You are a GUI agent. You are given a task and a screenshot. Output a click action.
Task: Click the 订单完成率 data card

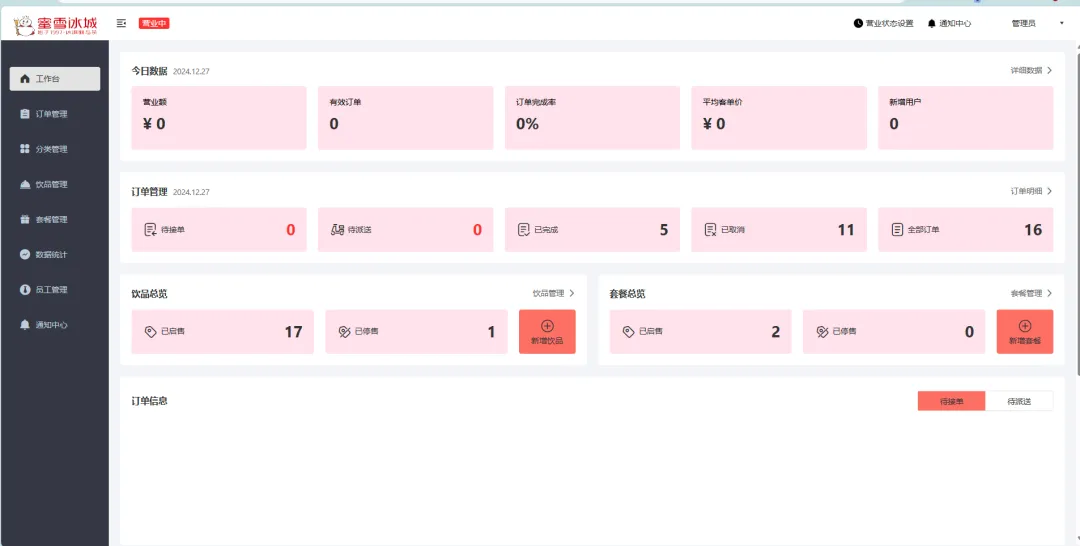tap(592, 118)
